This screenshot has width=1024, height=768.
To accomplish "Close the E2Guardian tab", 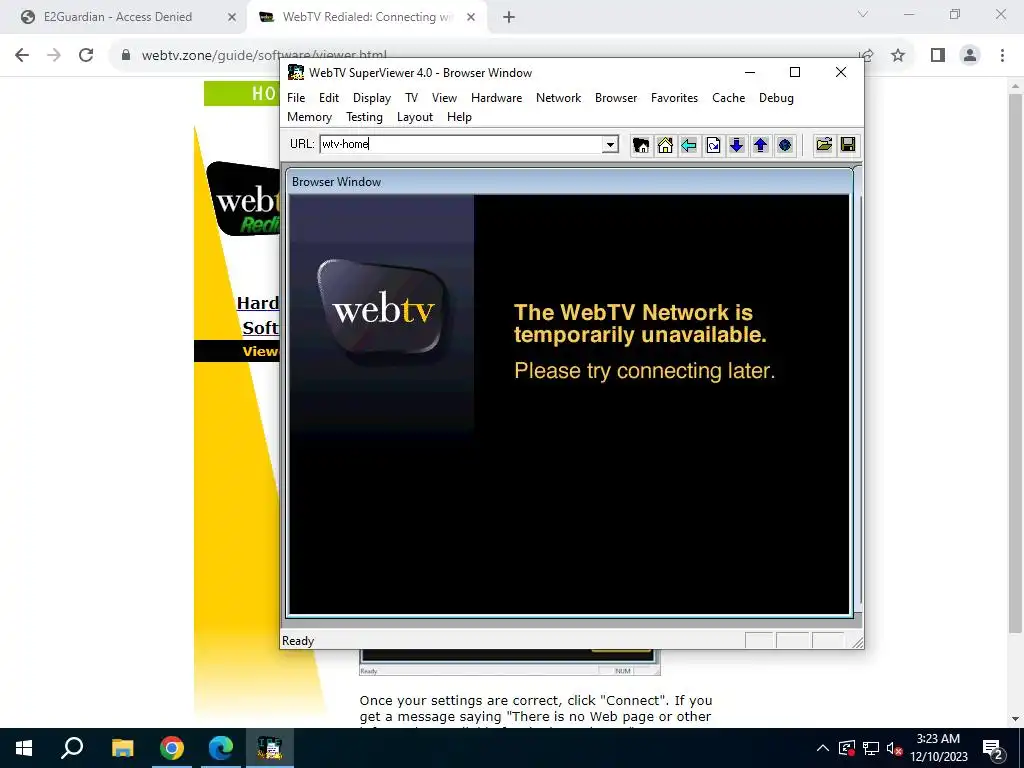I will (232, 18).
